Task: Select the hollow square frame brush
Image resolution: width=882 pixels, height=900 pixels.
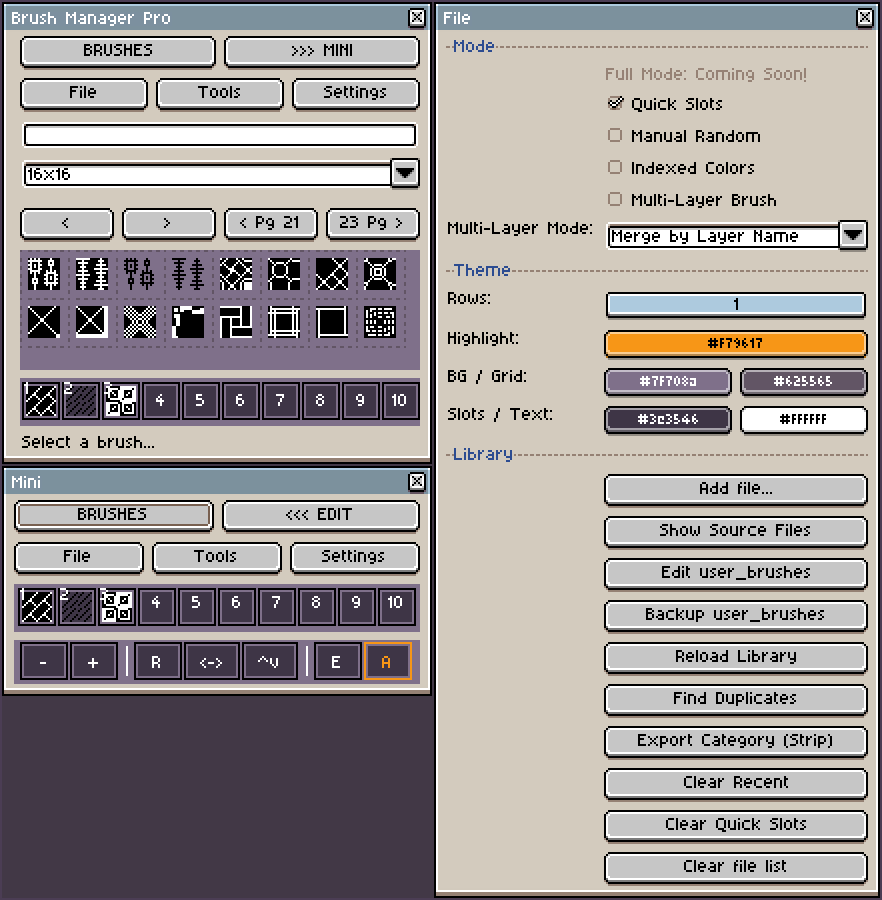Action: pos(332,322)
